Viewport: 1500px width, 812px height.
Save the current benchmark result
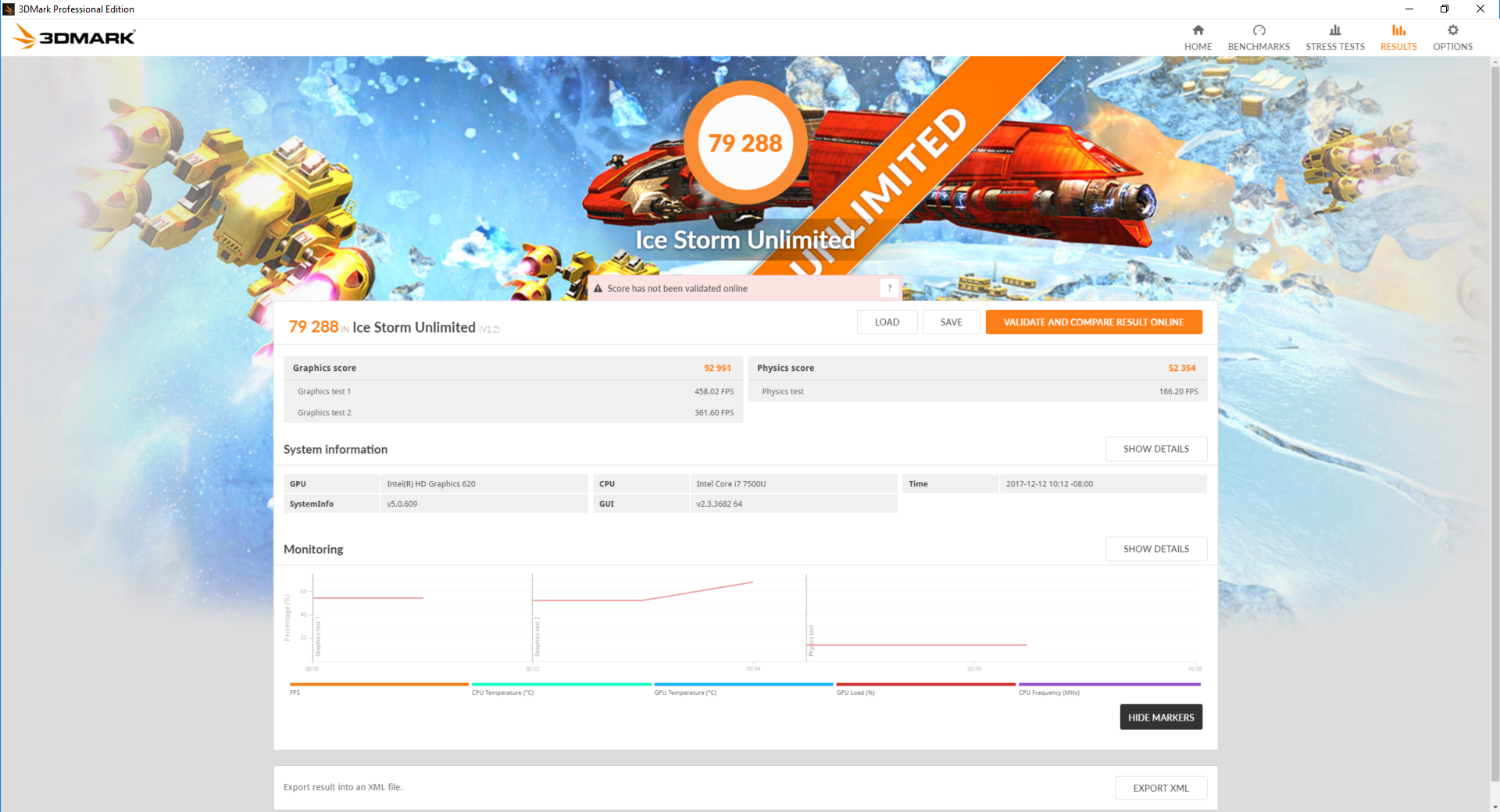[x=951, y=322]
